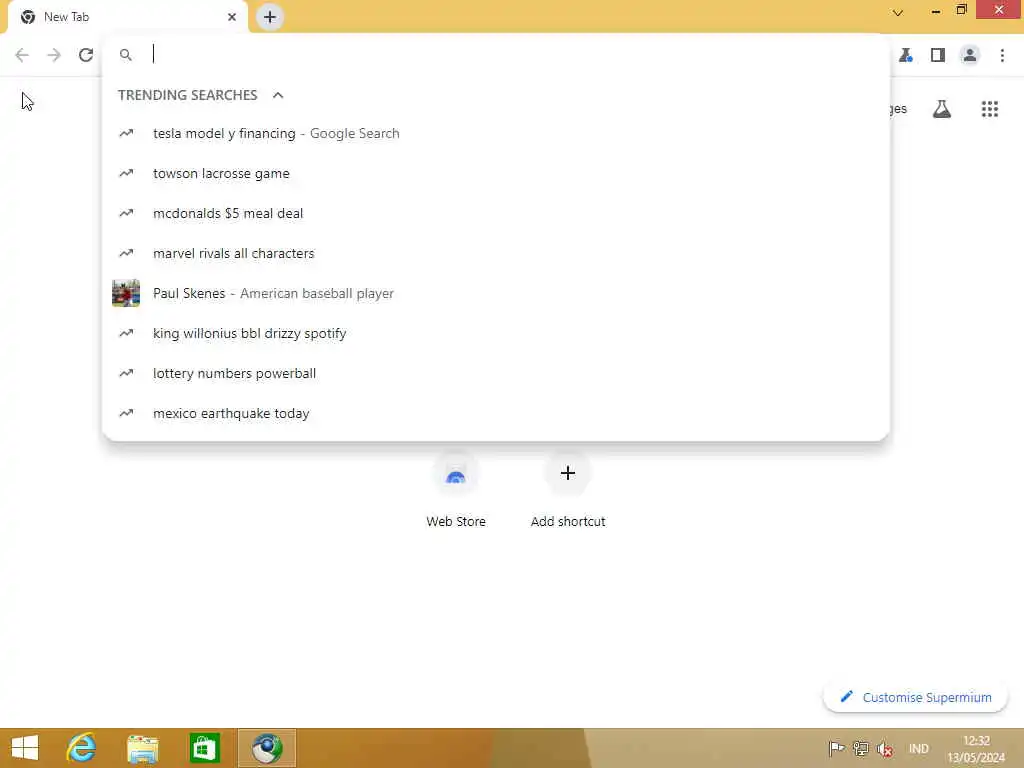Click the Search Labs flask on the page

click(x=942, y=109)
